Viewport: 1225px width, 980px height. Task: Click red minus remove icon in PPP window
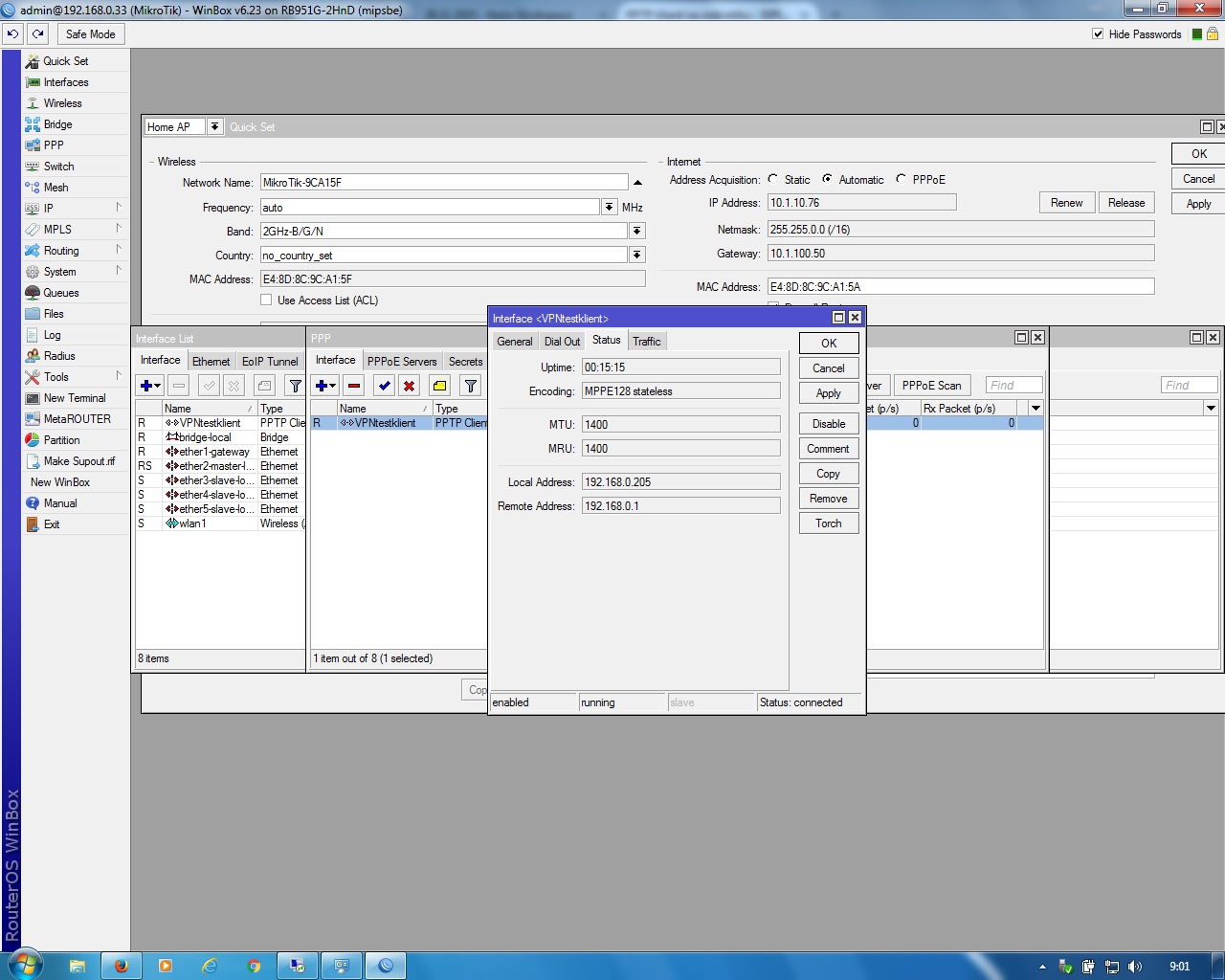(354, 386)
